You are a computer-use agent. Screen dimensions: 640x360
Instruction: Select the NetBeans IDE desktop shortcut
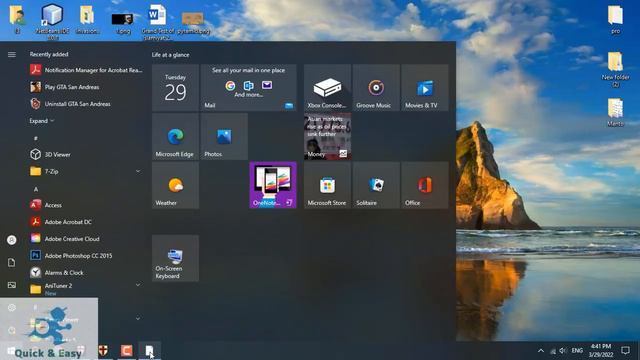[x=52, y=21]
